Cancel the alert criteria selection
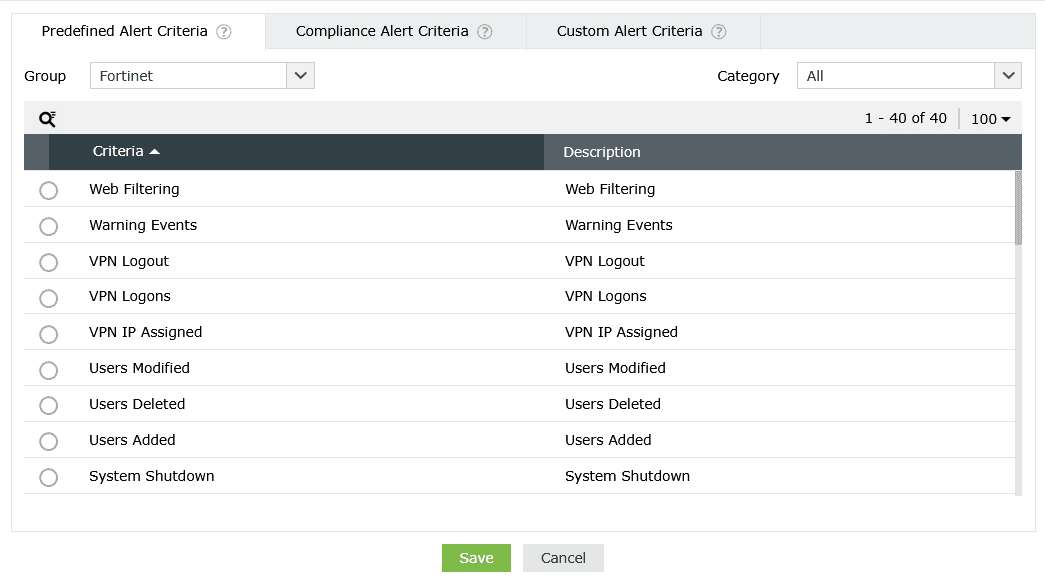Screen dimensions: 1045x578 coord(563,557)
